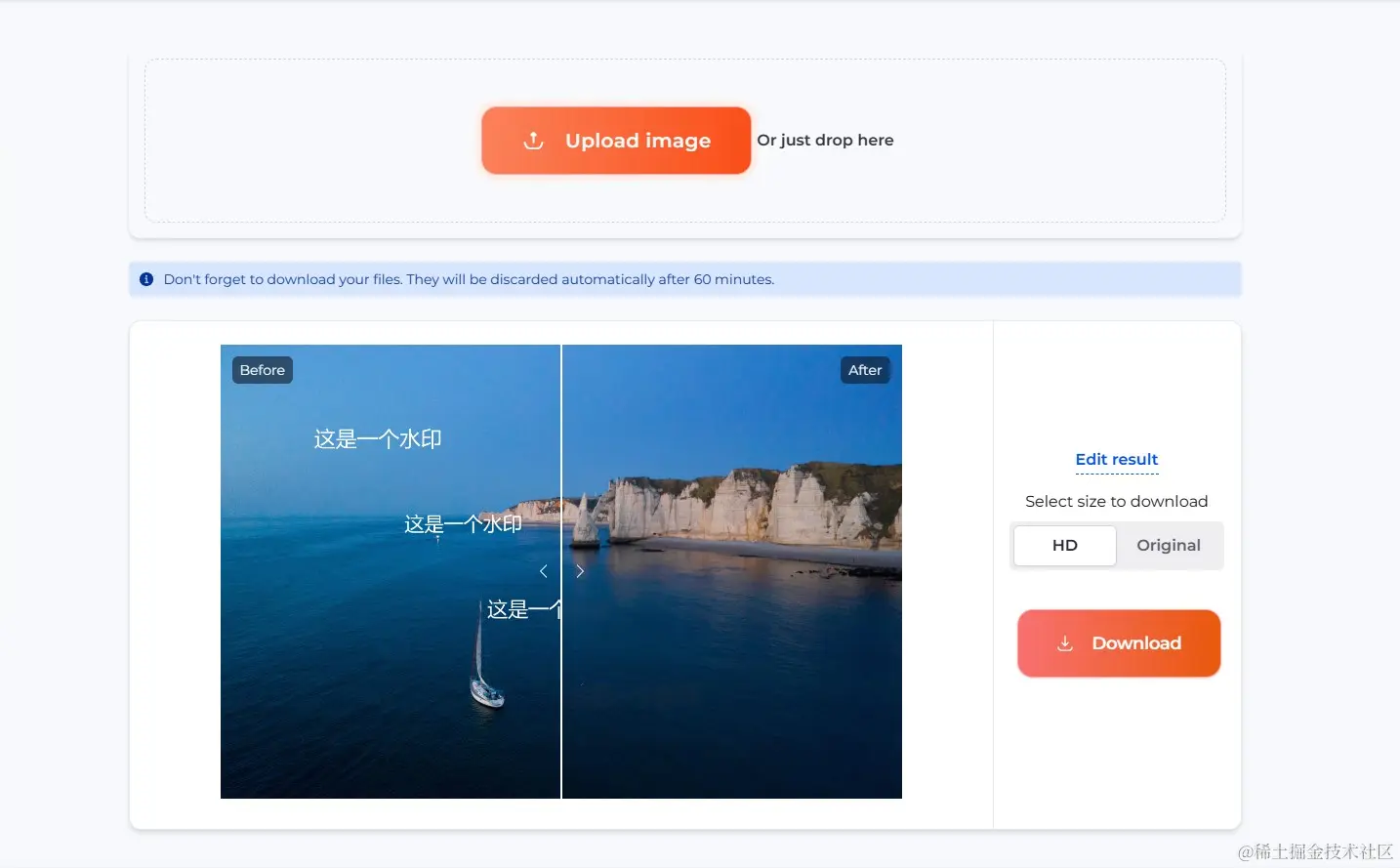Image resolution: width=1400 pixels, height=868 pixels.
Task: Click the Download button
Action: (x=1119, y=643)
